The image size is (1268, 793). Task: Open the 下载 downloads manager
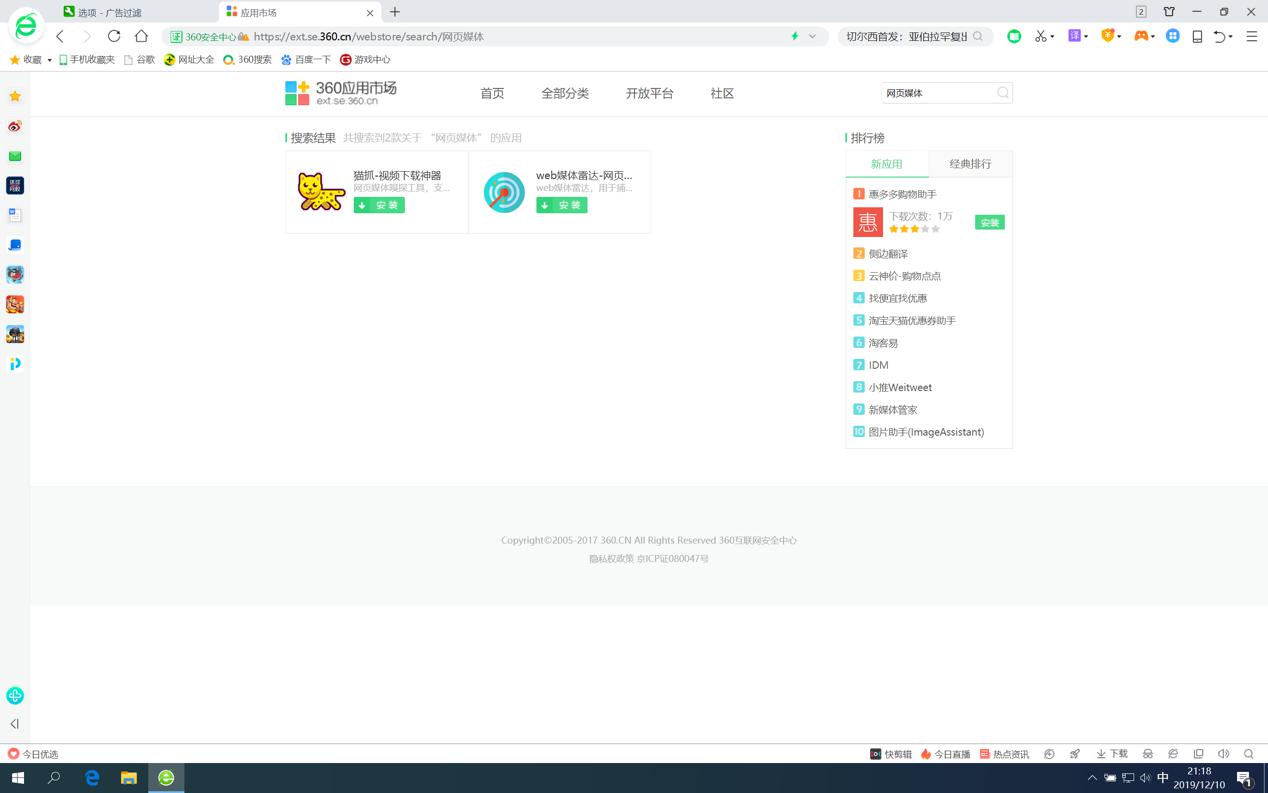click(1112, 754)
